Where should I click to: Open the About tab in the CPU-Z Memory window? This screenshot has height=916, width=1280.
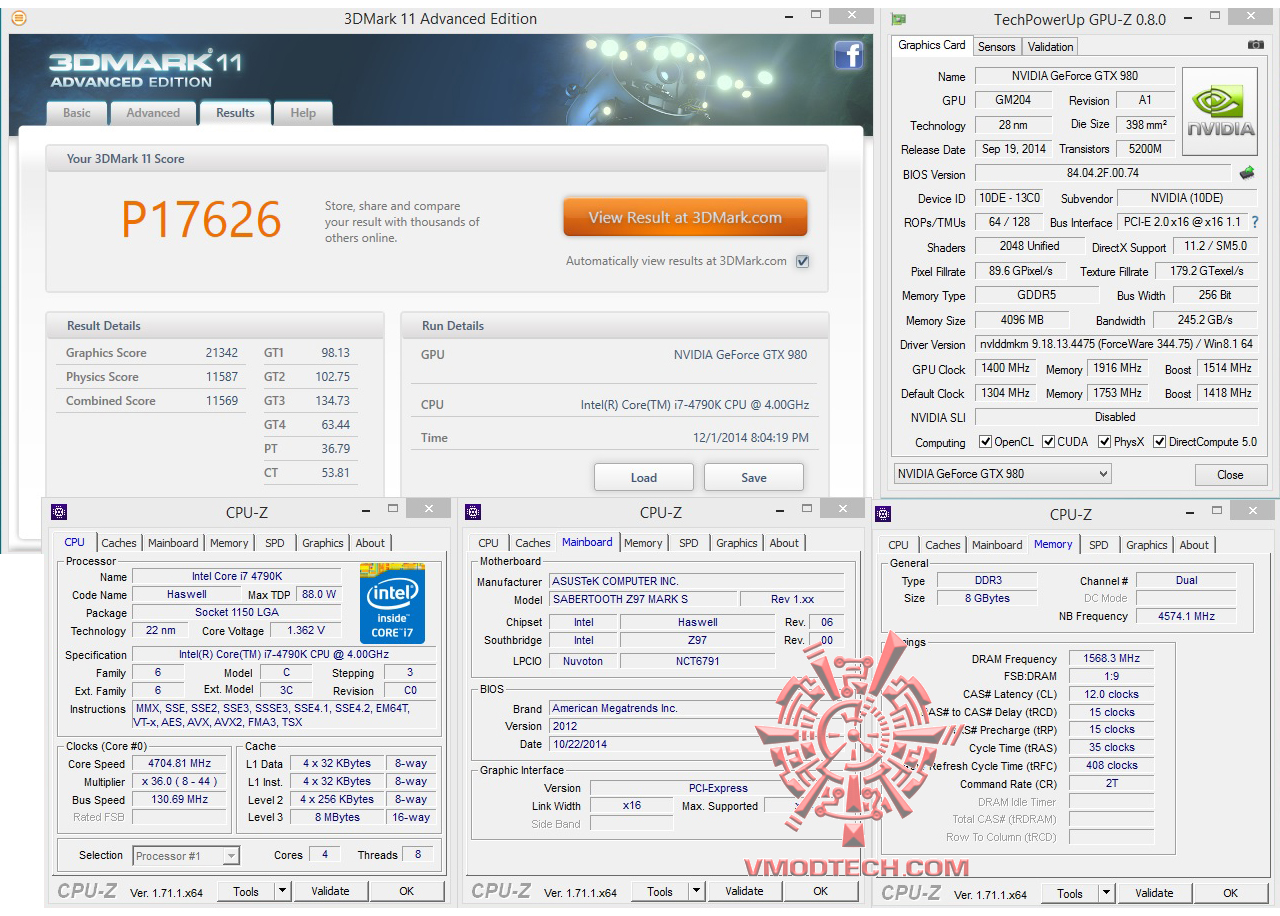point(1194,545)
